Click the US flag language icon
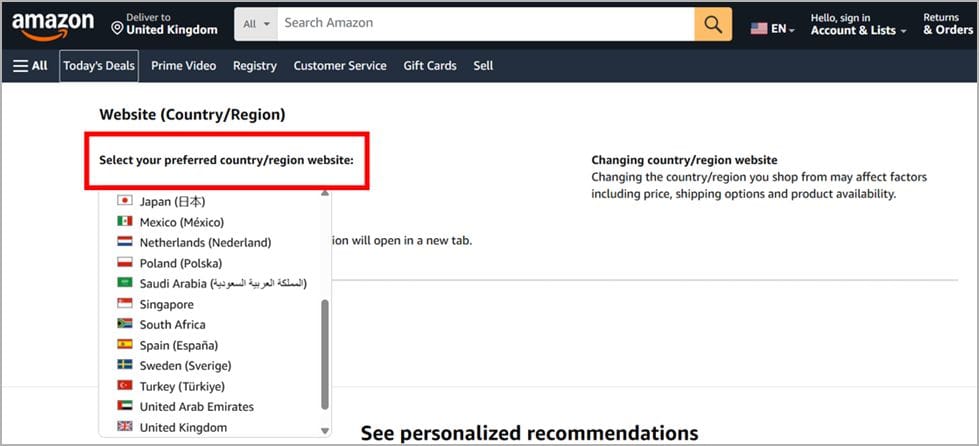This screenshot has width=979, height=446. [x=760, y=29]
